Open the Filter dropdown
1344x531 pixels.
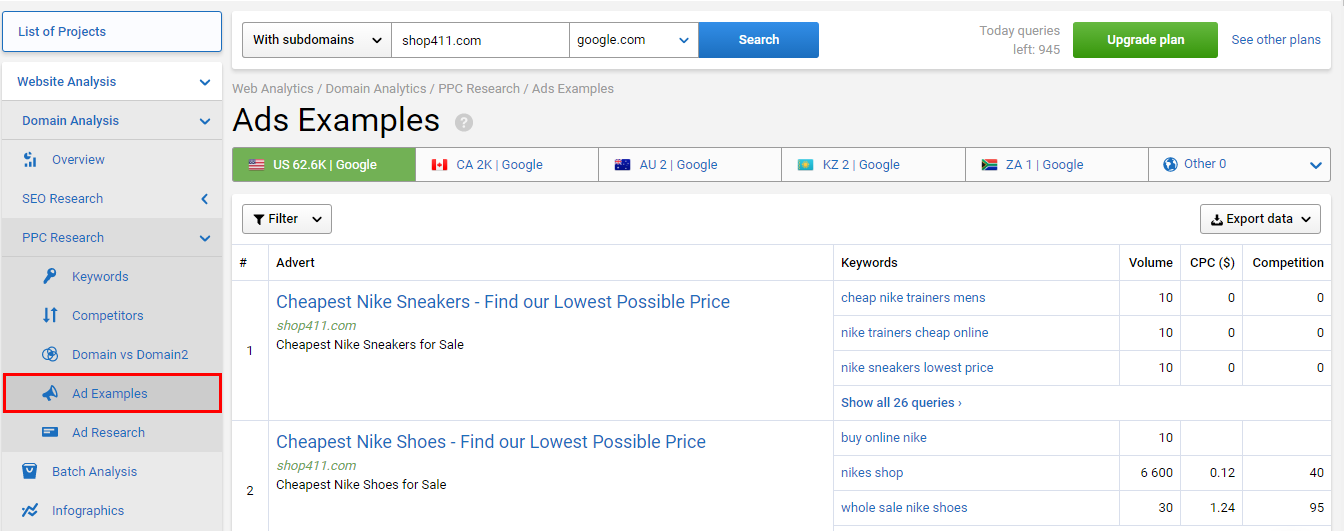click(x=287, y=219)
